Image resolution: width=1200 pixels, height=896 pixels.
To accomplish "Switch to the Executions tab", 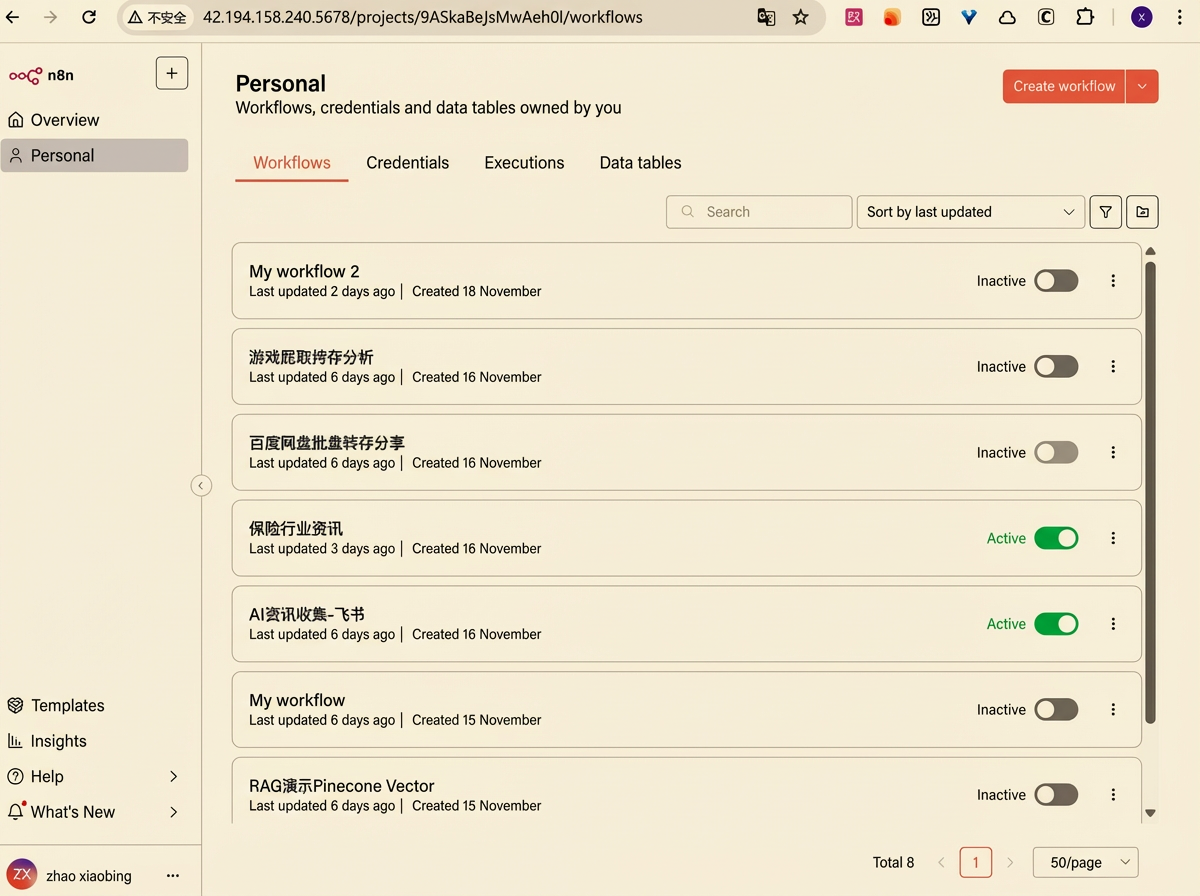I will [524, 163].
